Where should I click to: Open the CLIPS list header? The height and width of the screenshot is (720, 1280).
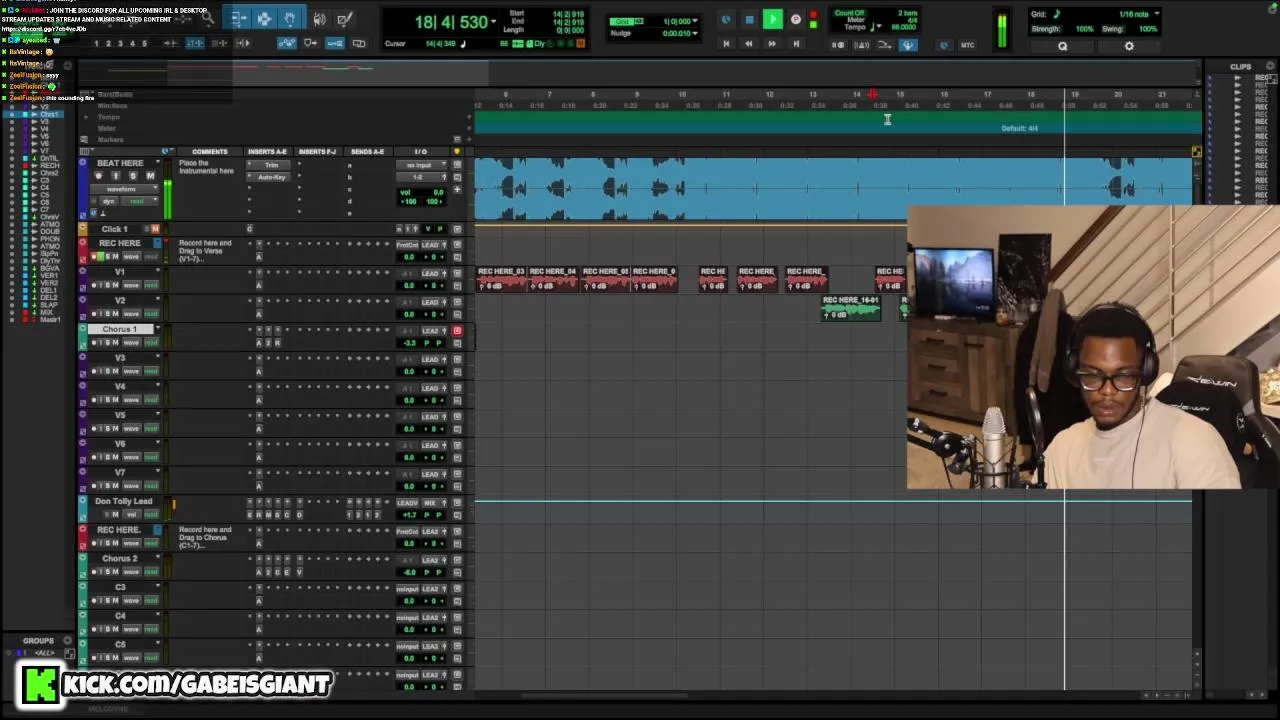[x=1241, y=67]
